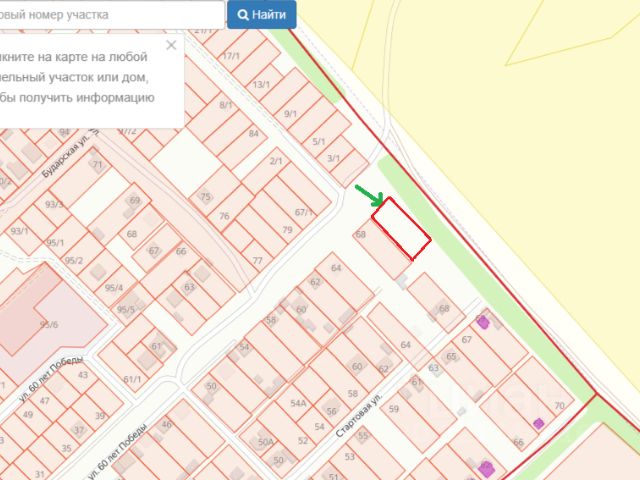Select the red-outlined highlighted land plot
Image resolution: width=640 pixels, height=480 pixels.
click(x=401, y=228)
